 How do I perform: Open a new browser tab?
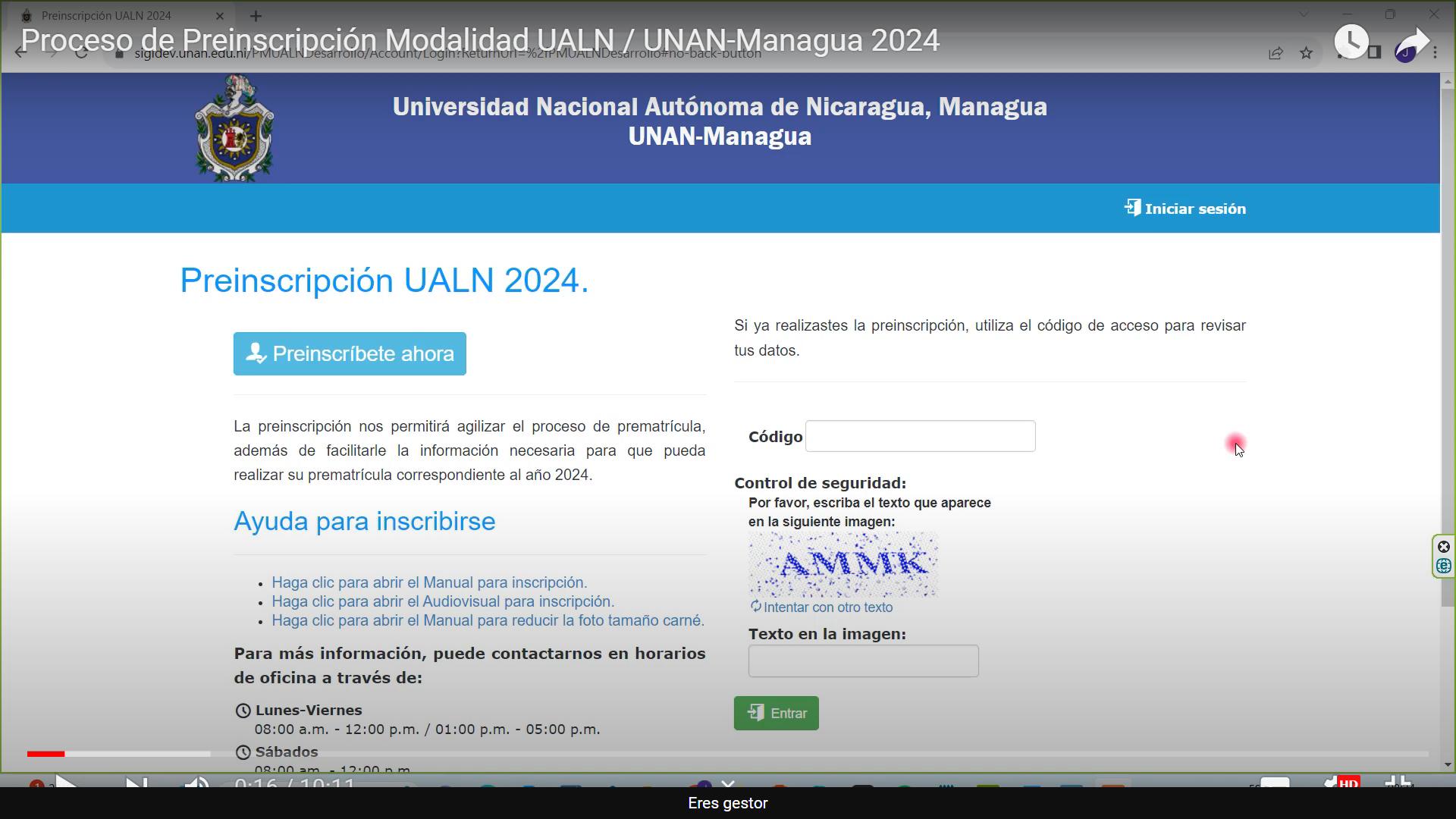(256, 16)
